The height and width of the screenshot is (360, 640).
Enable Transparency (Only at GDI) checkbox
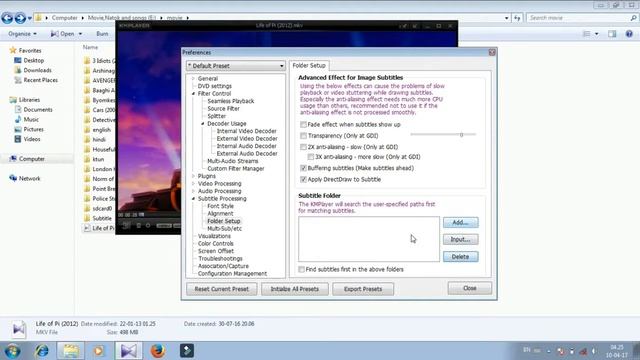[303, 136]
